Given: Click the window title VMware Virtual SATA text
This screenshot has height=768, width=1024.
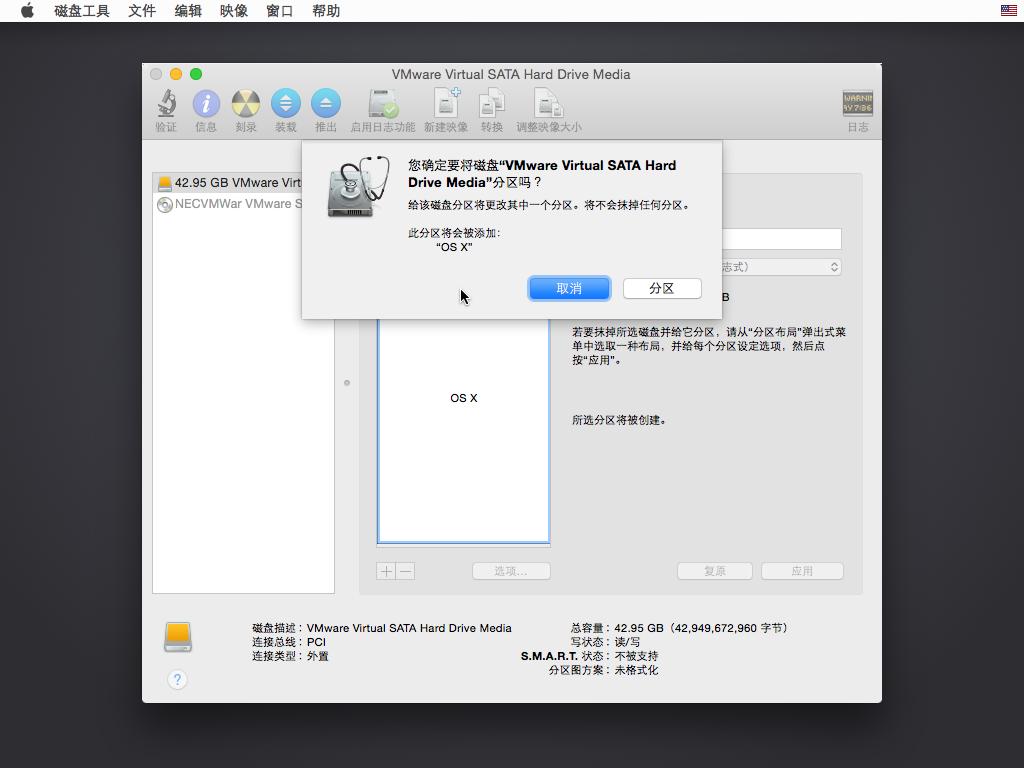Looking at the screenshot, I should (511, 74).
